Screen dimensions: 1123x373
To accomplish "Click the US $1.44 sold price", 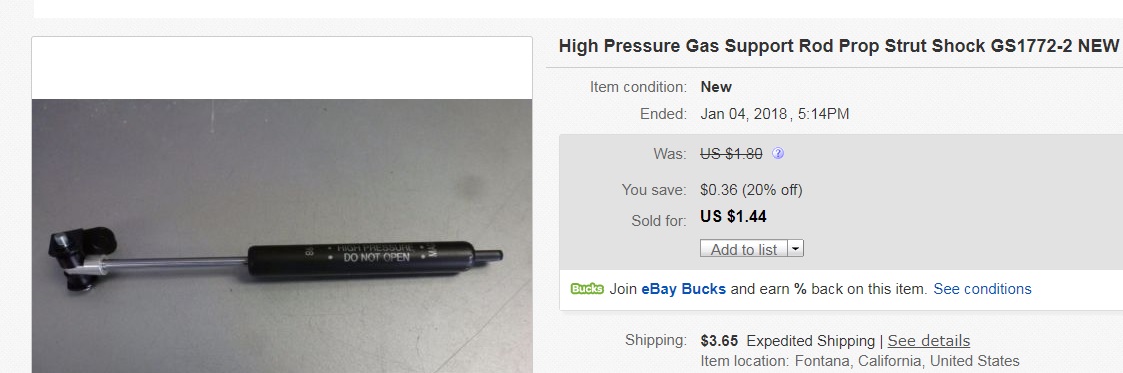I will pos(733,216).
